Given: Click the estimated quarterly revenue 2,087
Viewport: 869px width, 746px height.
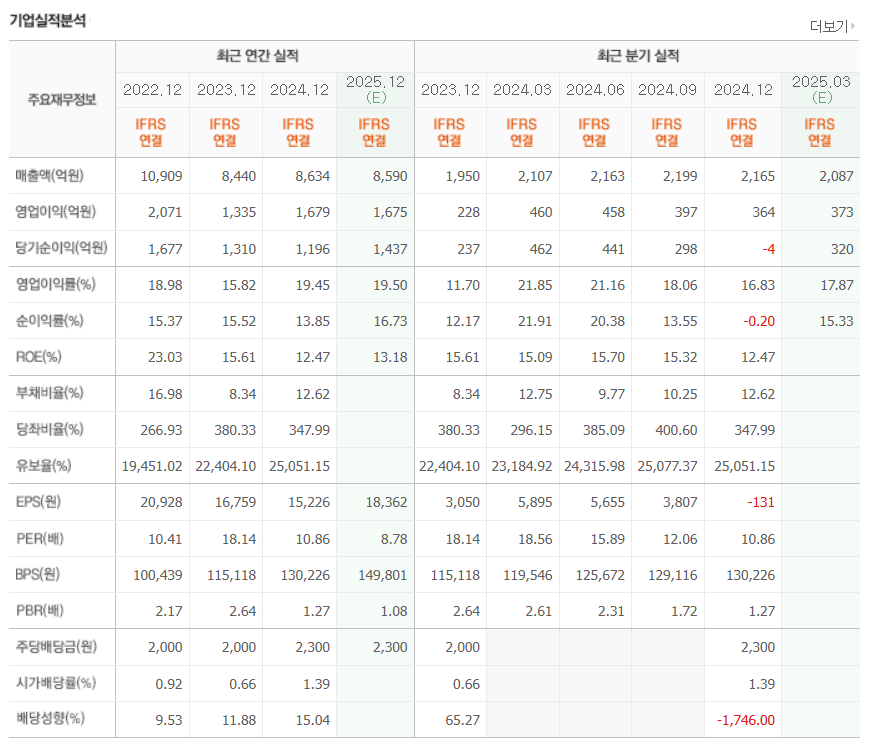Looking at the screenshot, I should point(836,176).
